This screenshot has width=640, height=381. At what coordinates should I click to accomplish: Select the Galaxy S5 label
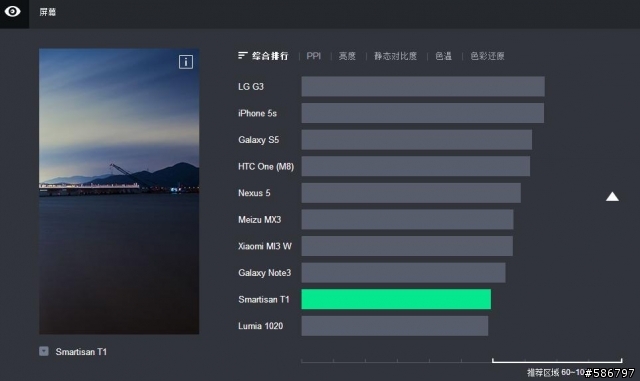pos(258,140)
